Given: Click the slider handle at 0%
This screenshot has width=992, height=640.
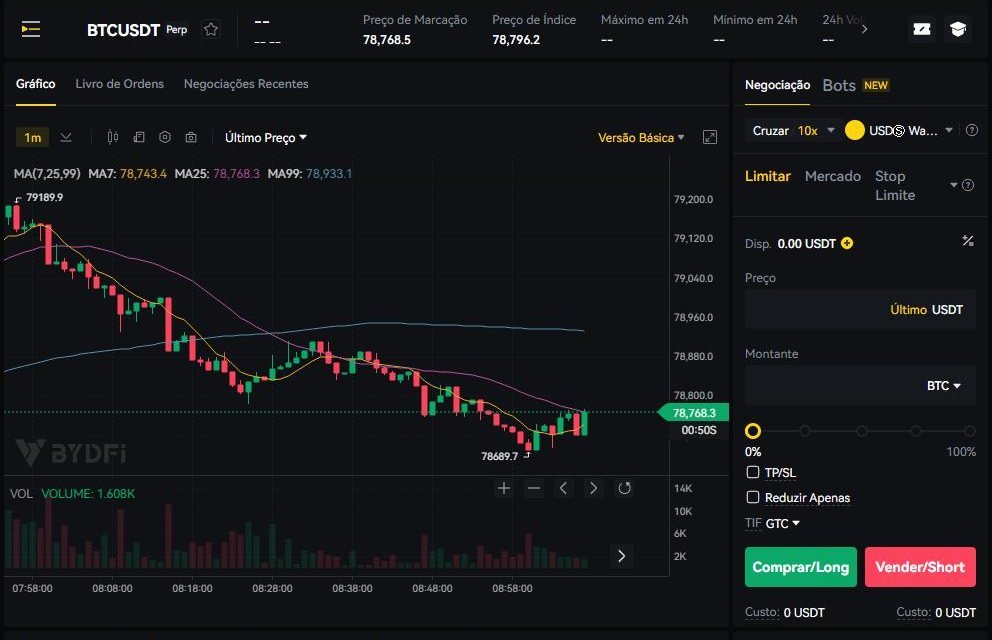Looking at the screenshot, I should pyautogui.click(x=753, y=431).
